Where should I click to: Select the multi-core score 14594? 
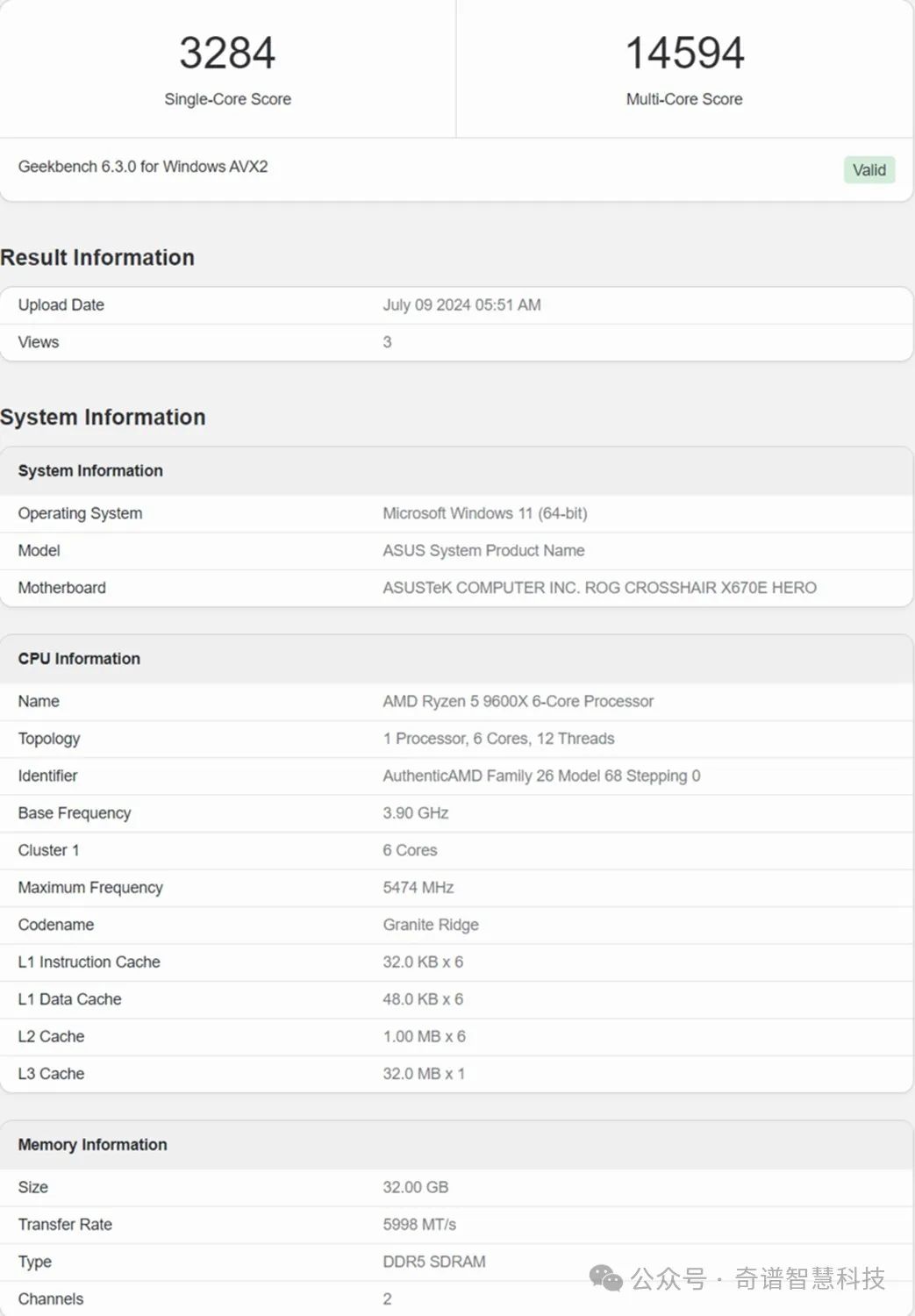[684, 53]
